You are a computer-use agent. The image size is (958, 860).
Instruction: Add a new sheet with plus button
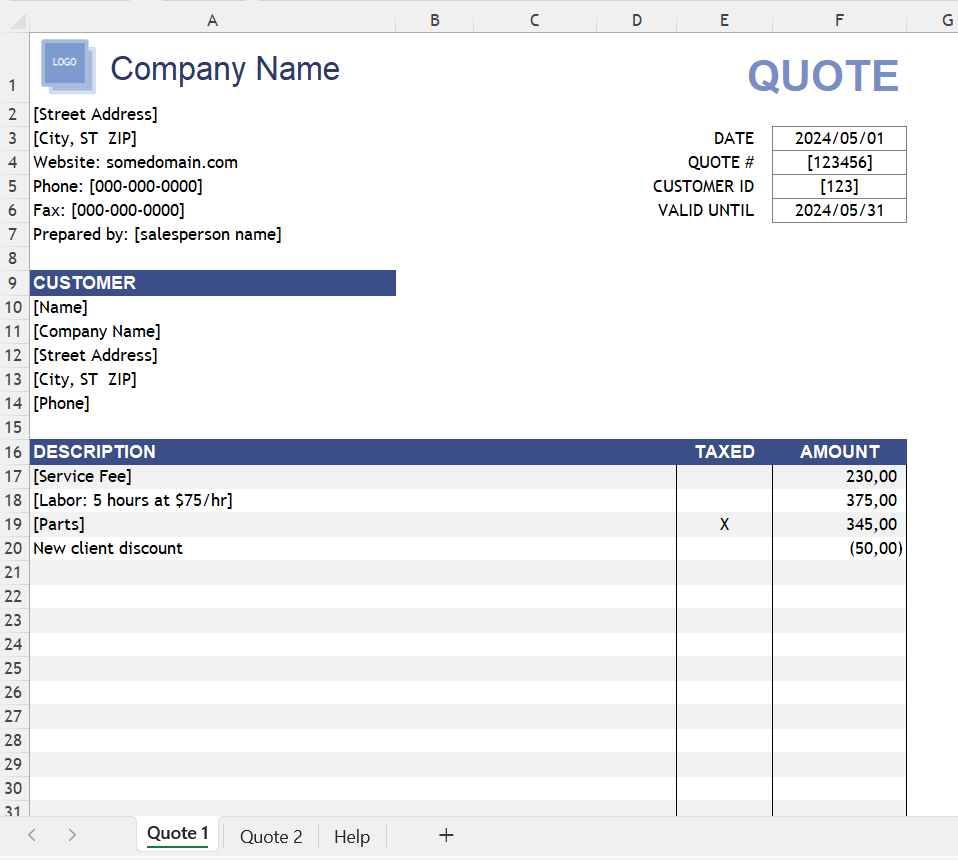446,835
